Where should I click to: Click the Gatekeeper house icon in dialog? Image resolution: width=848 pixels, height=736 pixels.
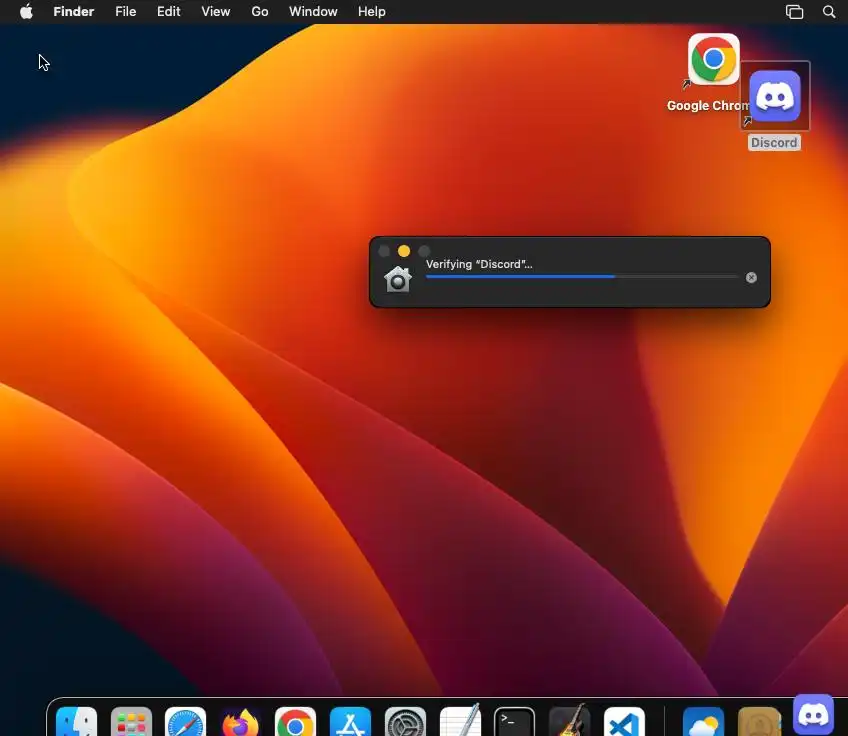(398, 279)
